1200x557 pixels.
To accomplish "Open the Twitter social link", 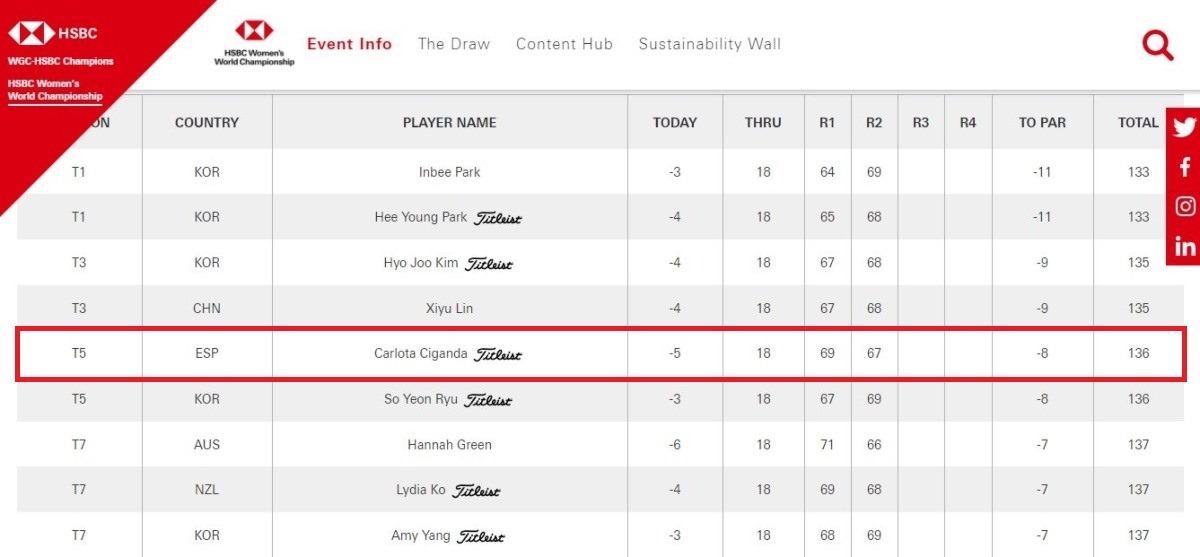I will point(1185,127).
